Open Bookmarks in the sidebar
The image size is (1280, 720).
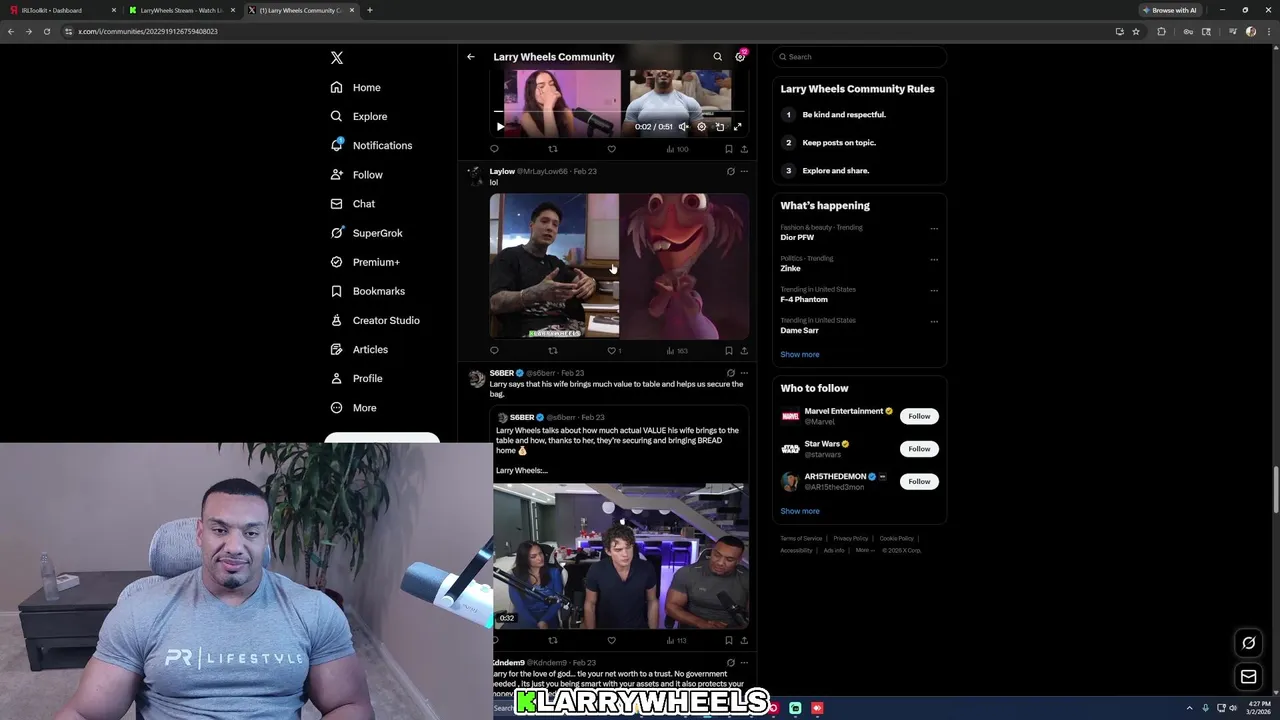(368, 291)
